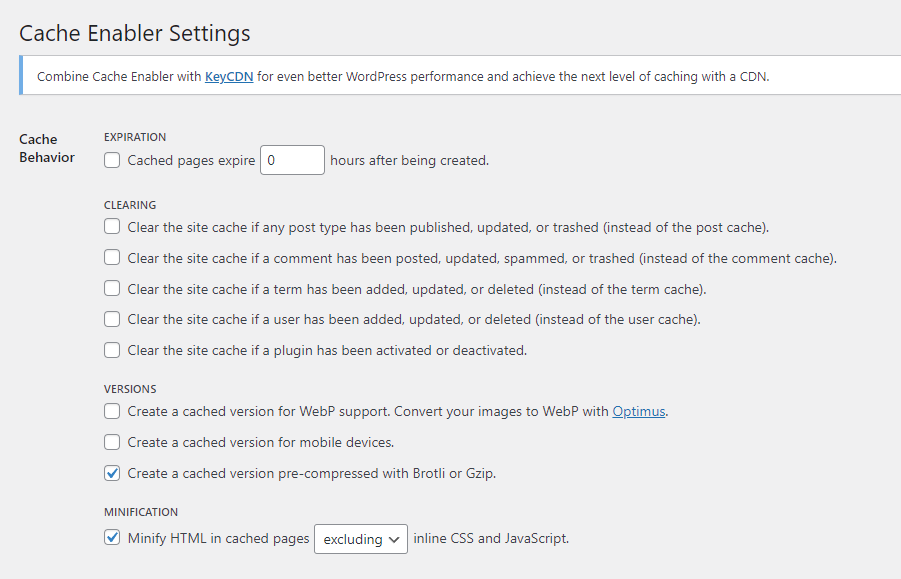The width and height of the screenshot is (901, 579).
Task: Open the Optimus link
Action: (638, 411)
